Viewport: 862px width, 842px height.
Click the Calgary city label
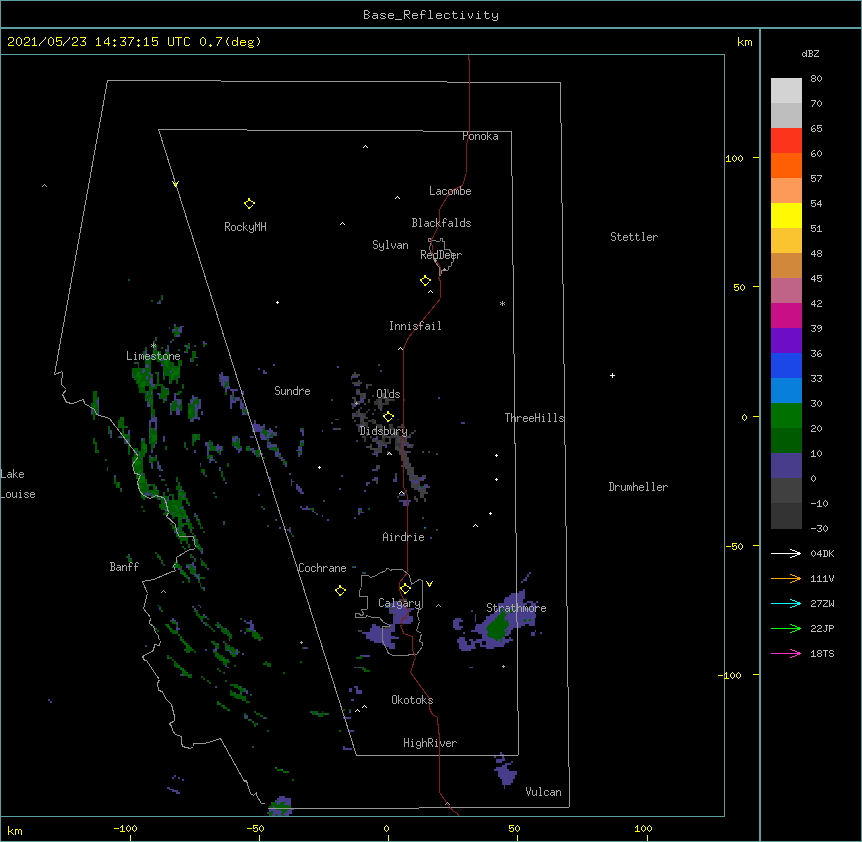(x=400, y=603)
